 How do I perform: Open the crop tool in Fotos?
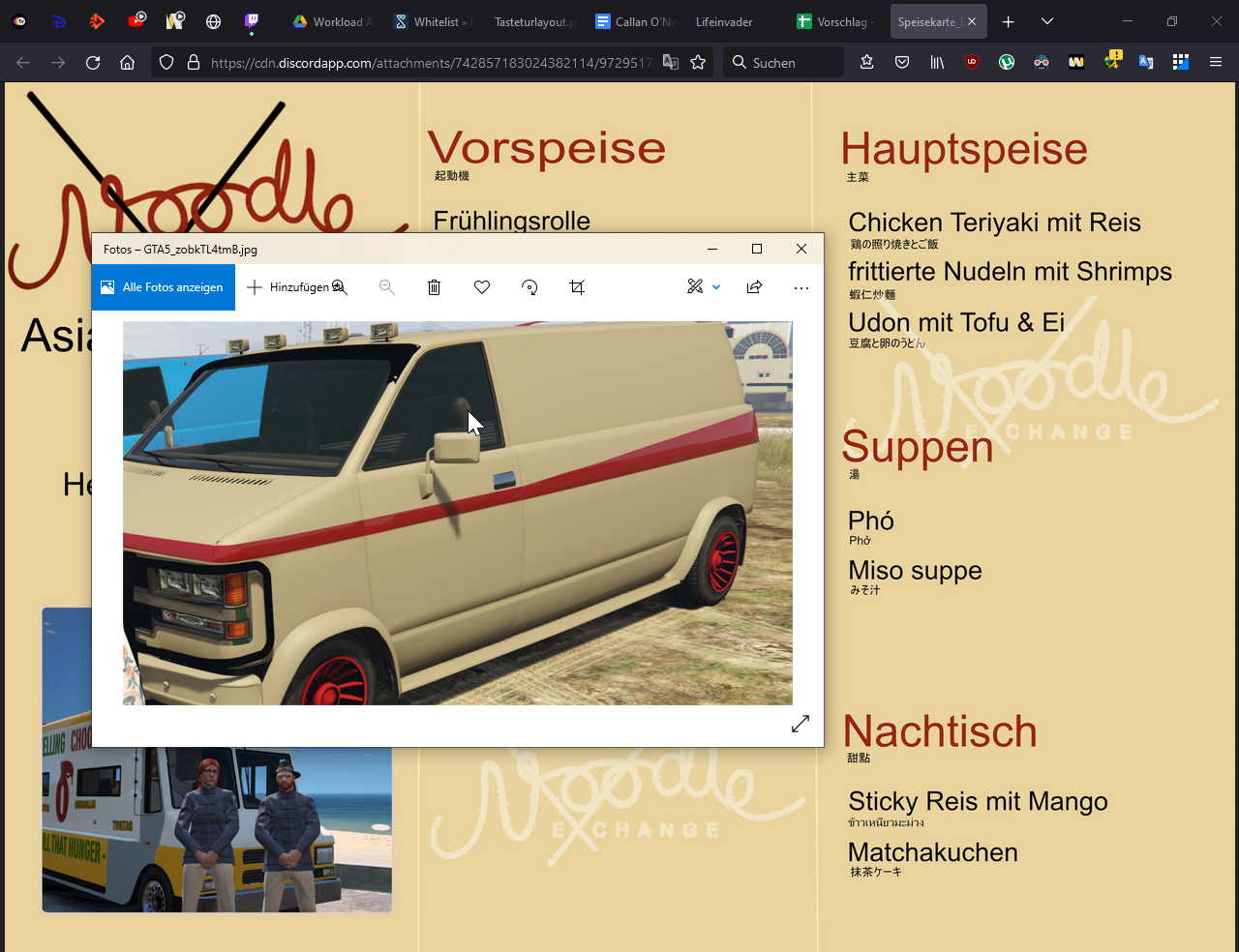coord(577,287)
